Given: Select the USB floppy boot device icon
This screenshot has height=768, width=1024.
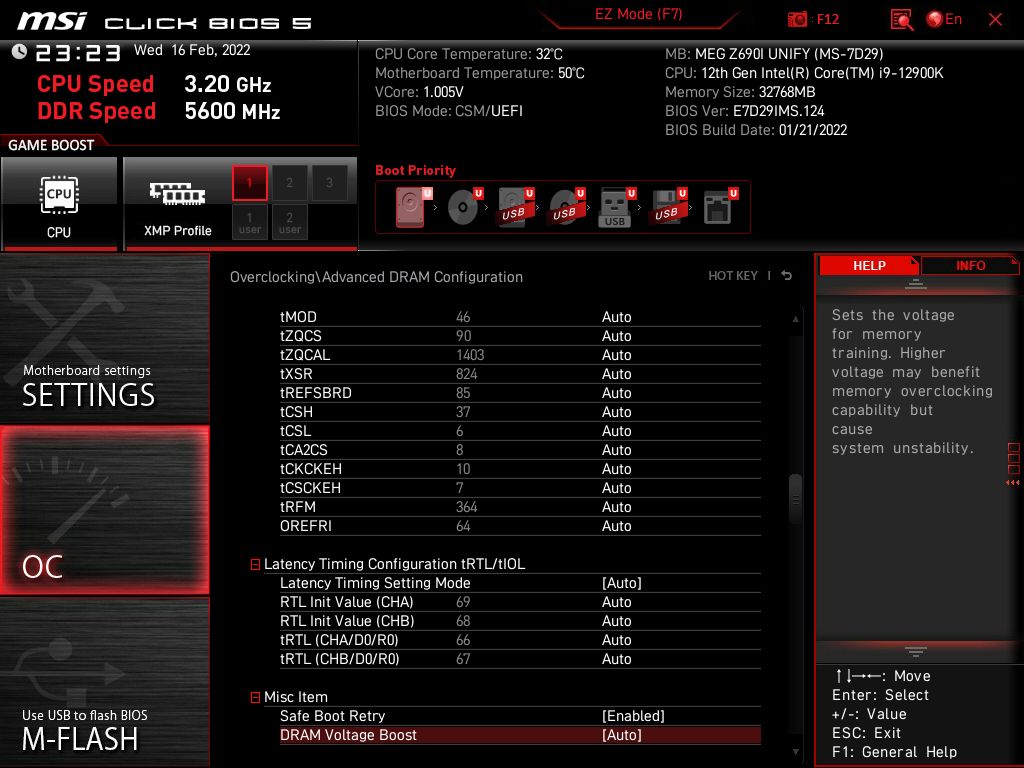Looking at the screenshot, I should [x=667, y=207].
